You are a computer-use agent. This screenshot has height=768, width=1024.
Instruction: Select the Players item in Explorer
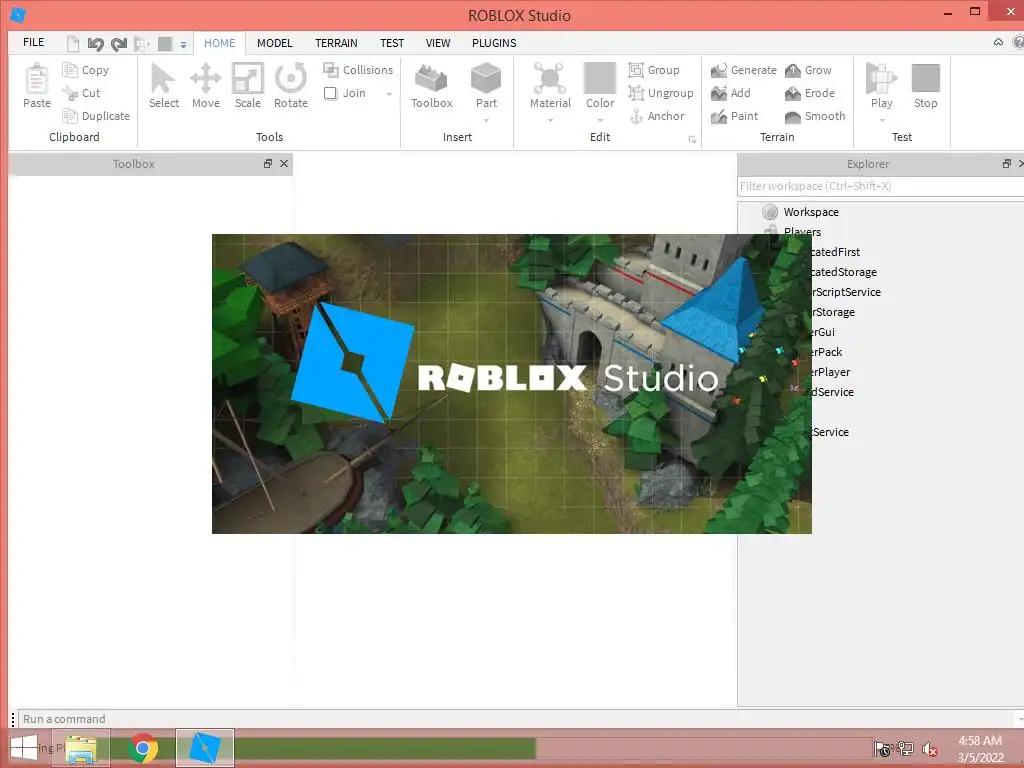pyautogui.click(x=802, y=232)
